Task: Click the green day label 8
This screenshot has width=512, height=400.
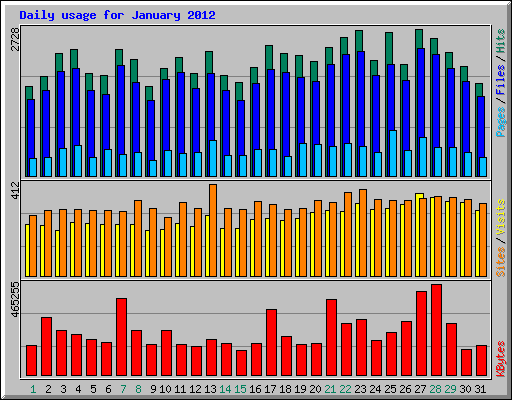Action: coord(138,389)
